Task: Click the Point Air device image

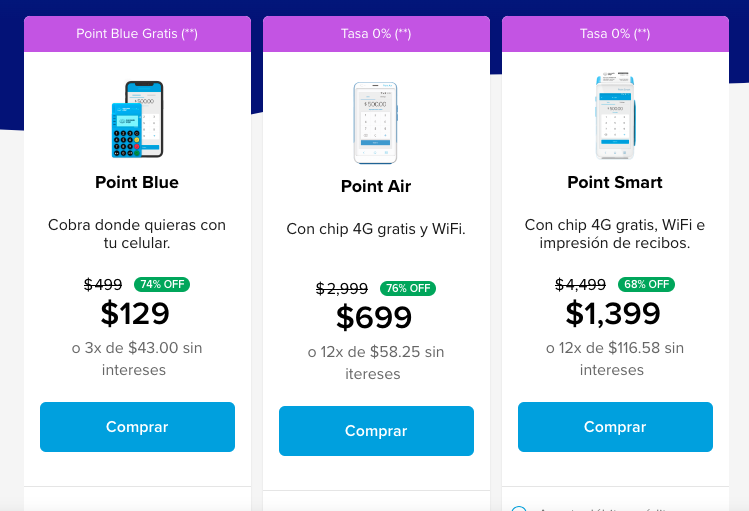Action: click(376, 123)
